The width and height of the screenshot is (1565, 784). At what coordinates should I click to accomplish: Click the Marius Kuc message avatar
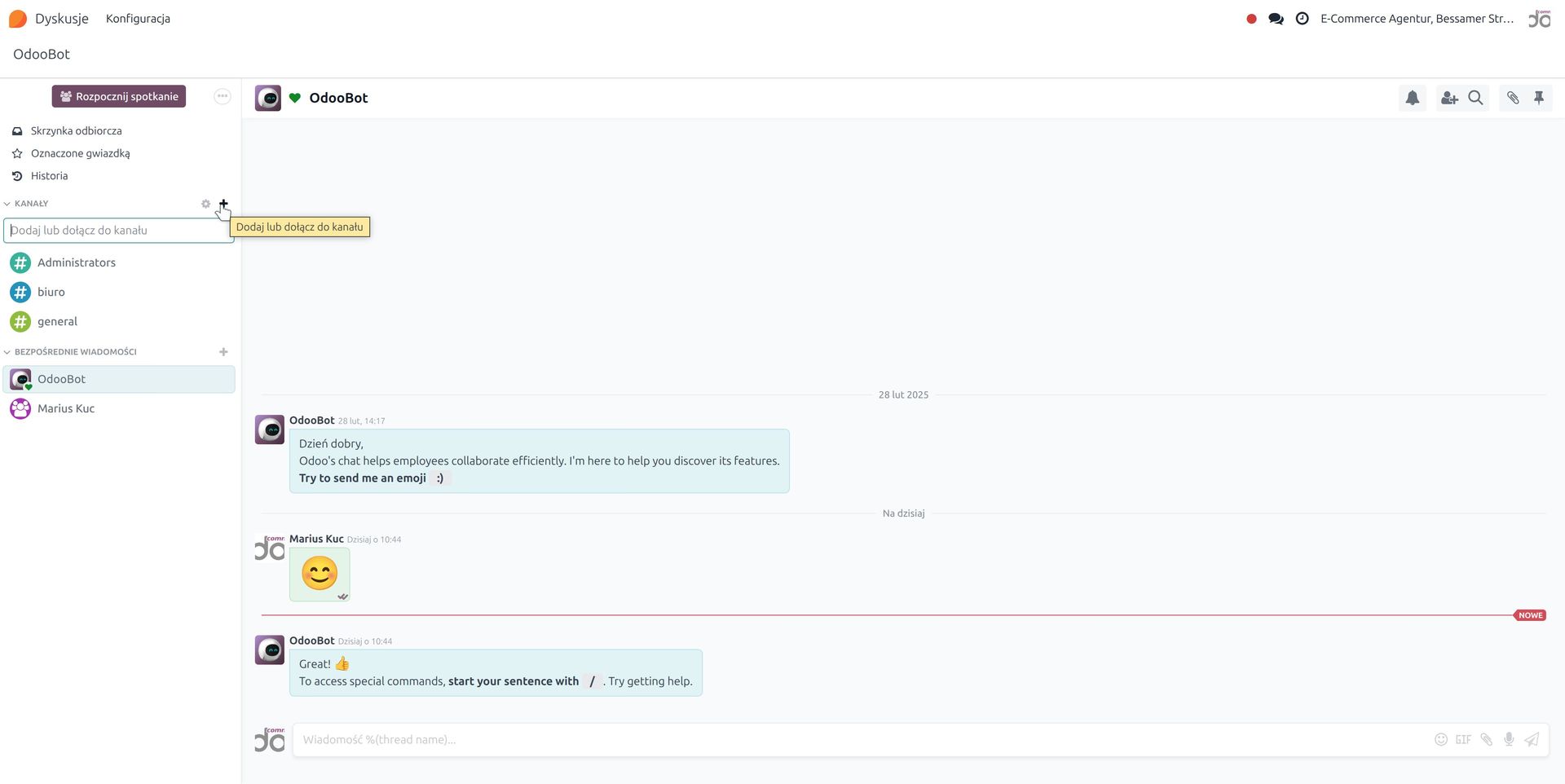270,548
